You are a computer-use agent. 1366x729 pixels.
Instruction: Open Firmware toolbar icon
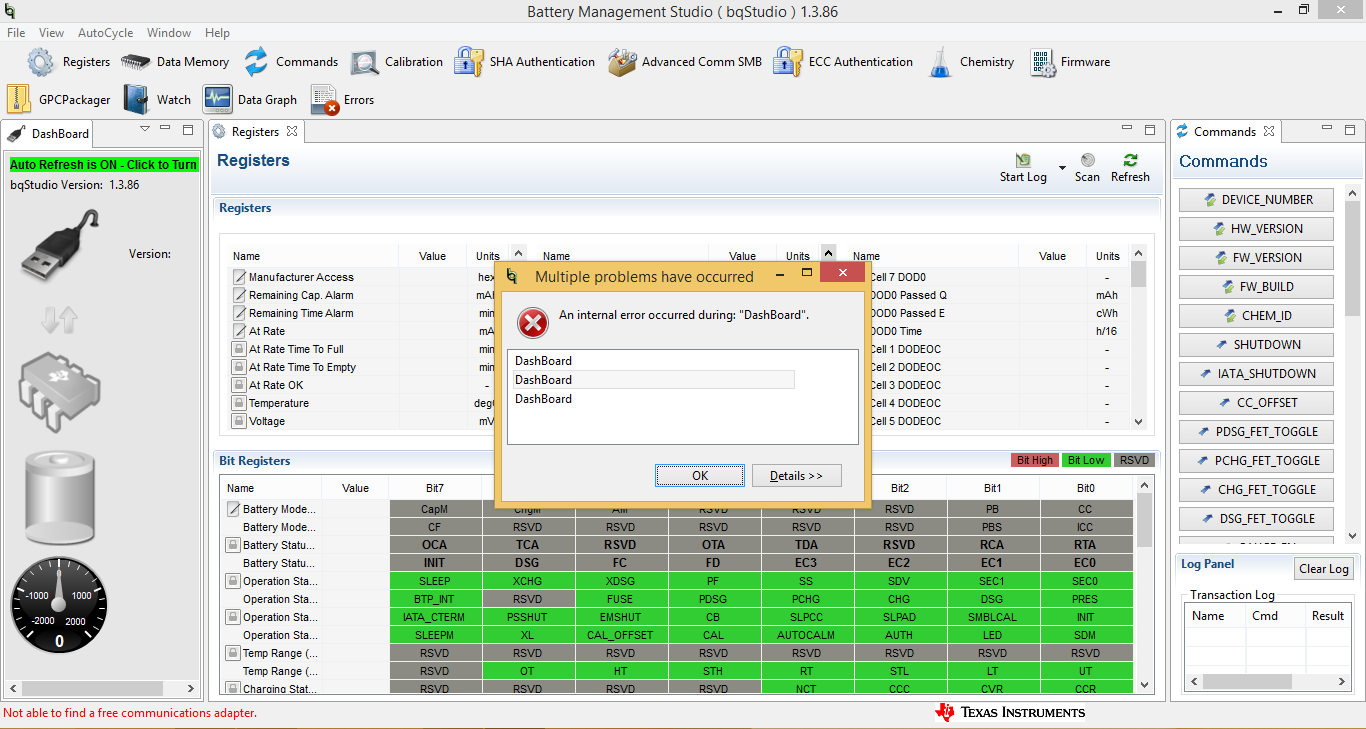[x=1042, y=62]
